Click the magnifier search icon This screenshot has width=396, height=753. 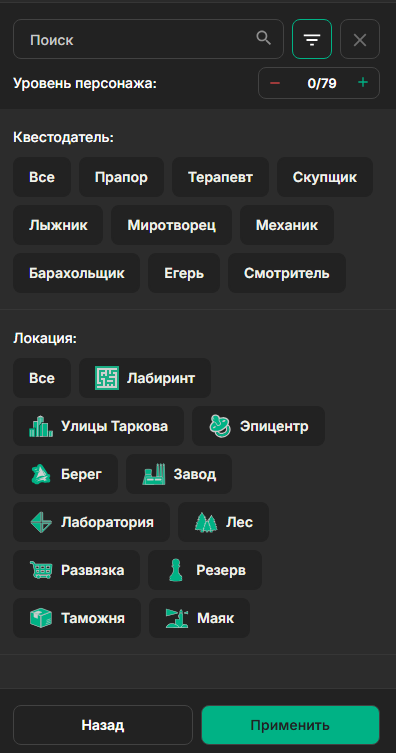coord(264,38)
